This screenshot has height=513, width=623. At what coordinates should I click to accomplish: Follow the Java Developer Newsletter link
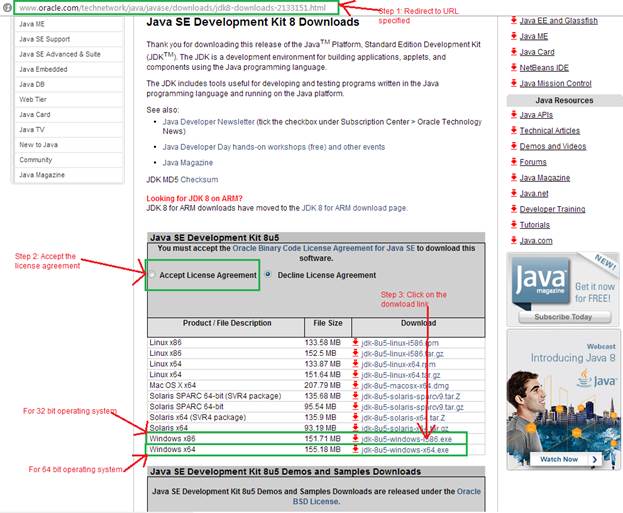(208, 122)
